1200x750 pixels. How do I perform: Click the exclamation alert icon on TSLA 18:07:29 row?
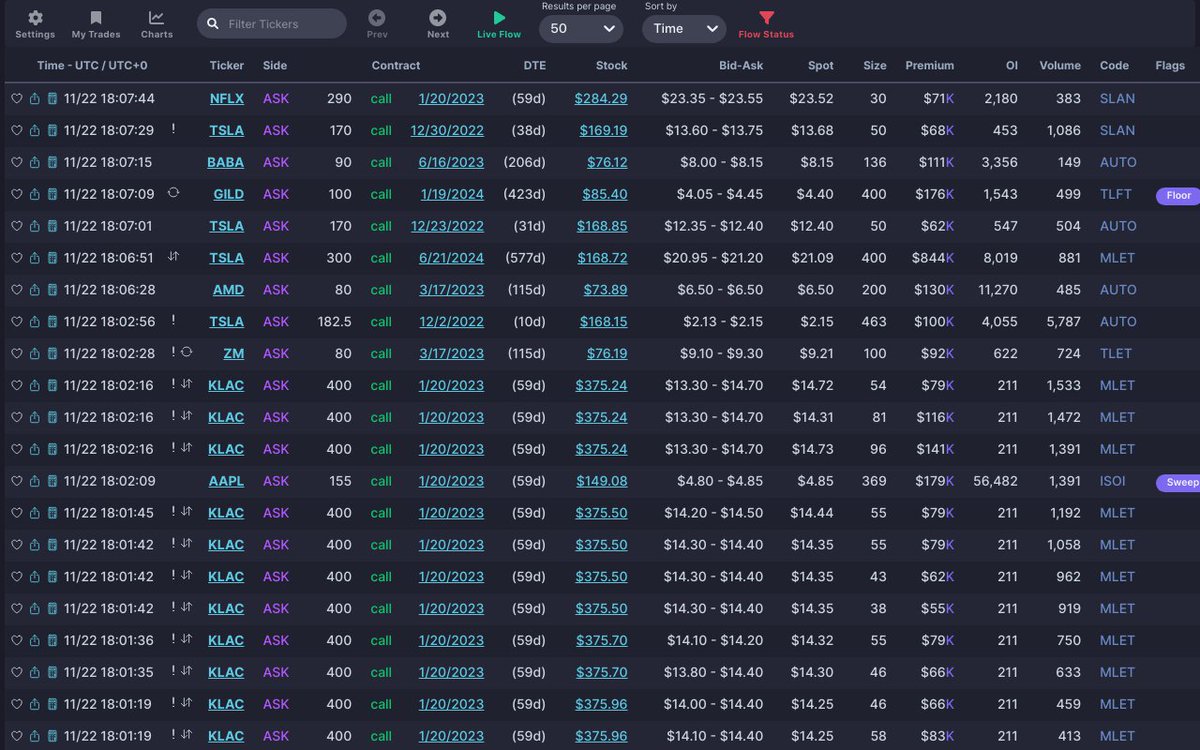coord(174,129)
